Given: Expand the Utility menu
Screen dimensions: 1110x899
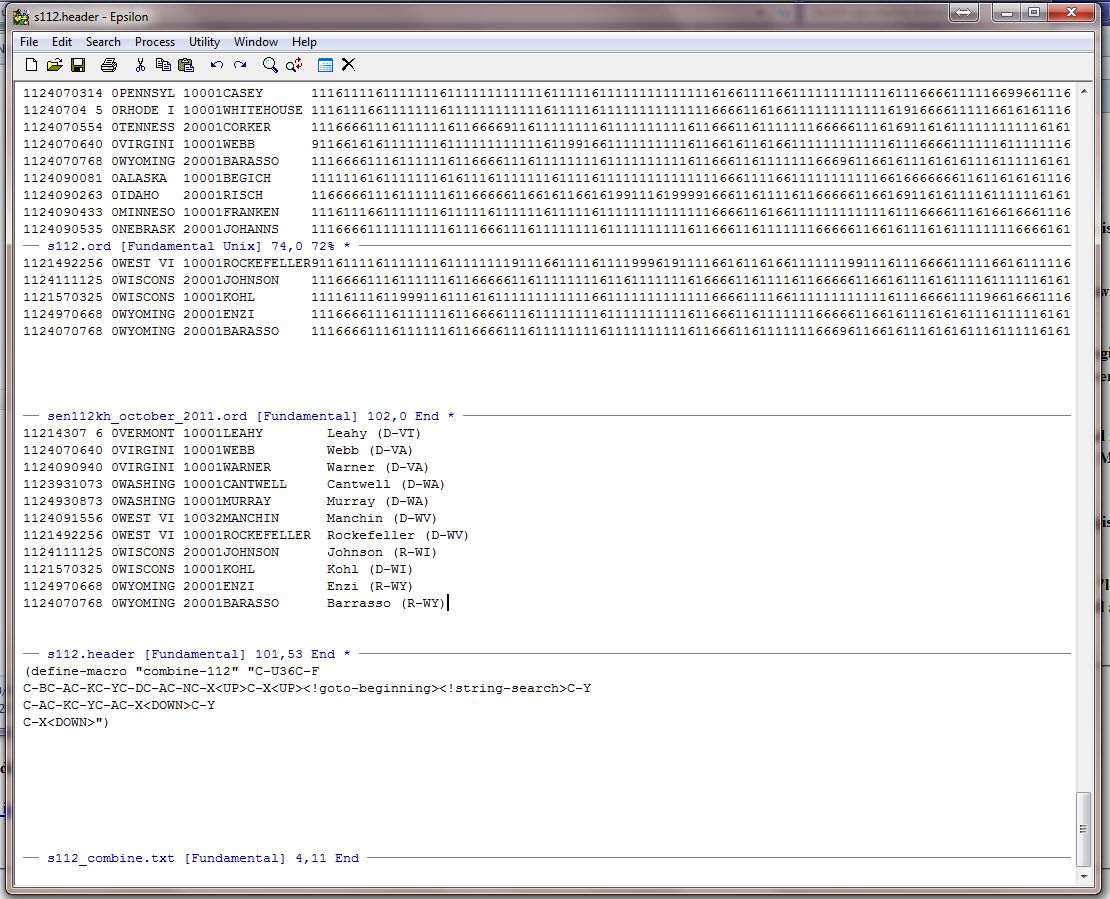Looking at the screenshot, I should coord(204,42).
